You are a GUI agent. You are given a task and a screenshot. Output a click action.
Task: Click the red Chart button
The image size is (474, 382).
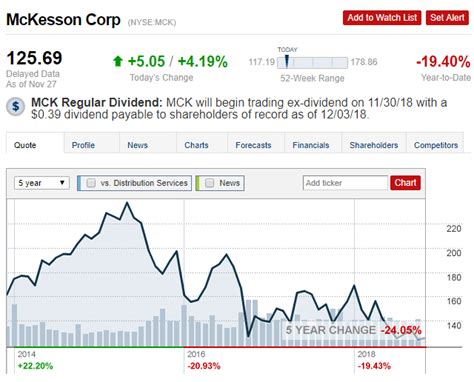coord(405,183)
